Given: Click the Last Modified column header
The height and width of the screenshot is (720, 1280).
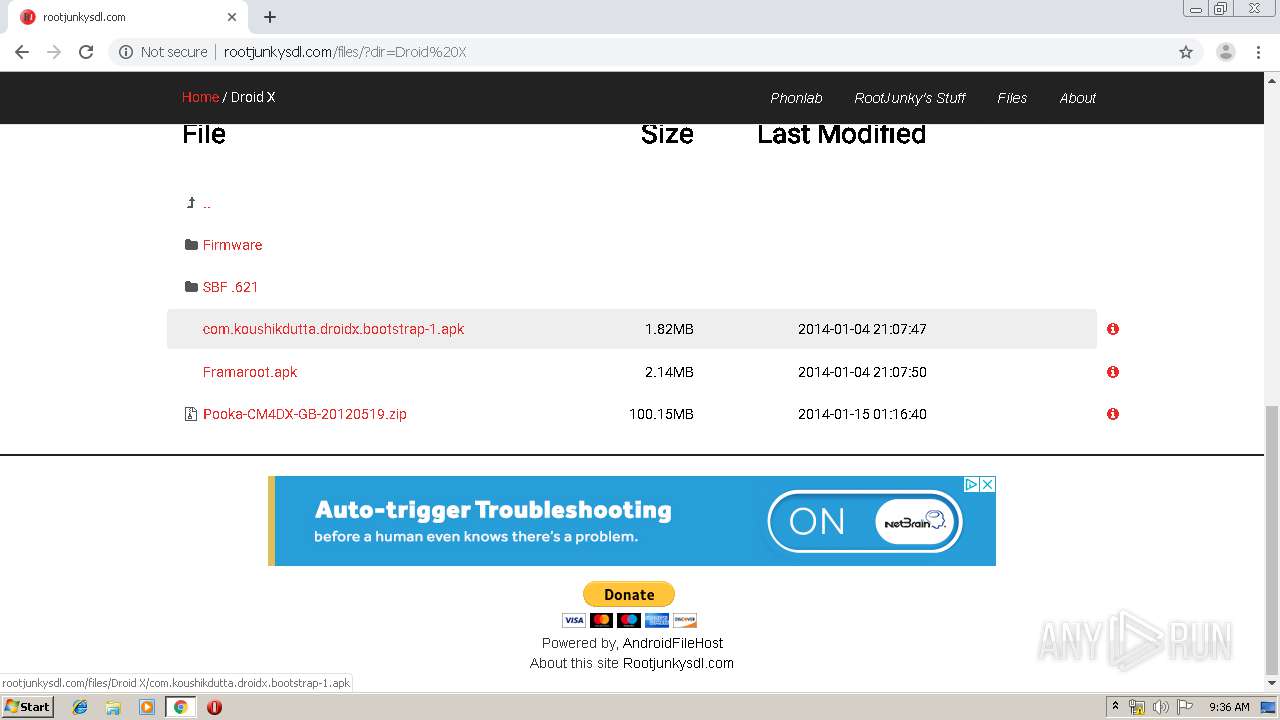Looking at the screenshot, I should click(x=841, y=134).
